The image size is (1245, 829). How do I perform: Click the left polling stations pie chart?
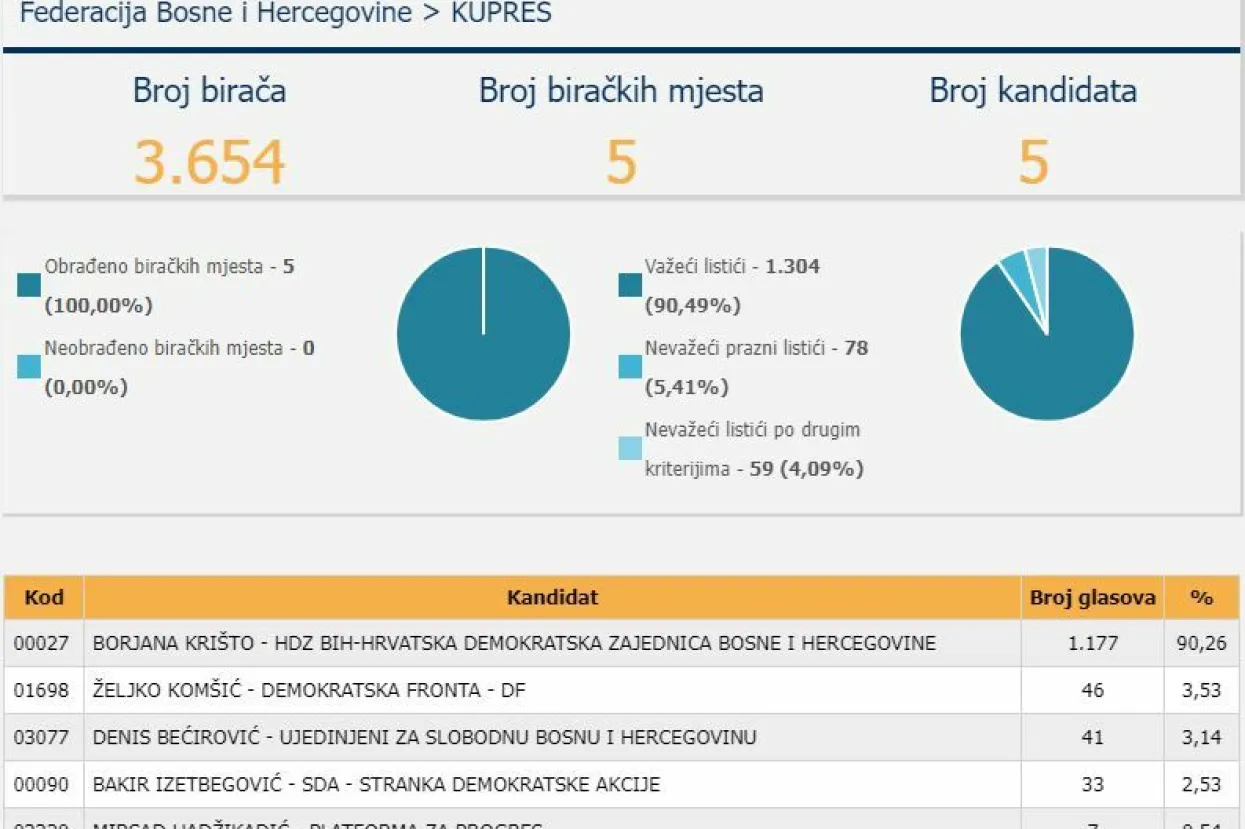click(483, 333)
